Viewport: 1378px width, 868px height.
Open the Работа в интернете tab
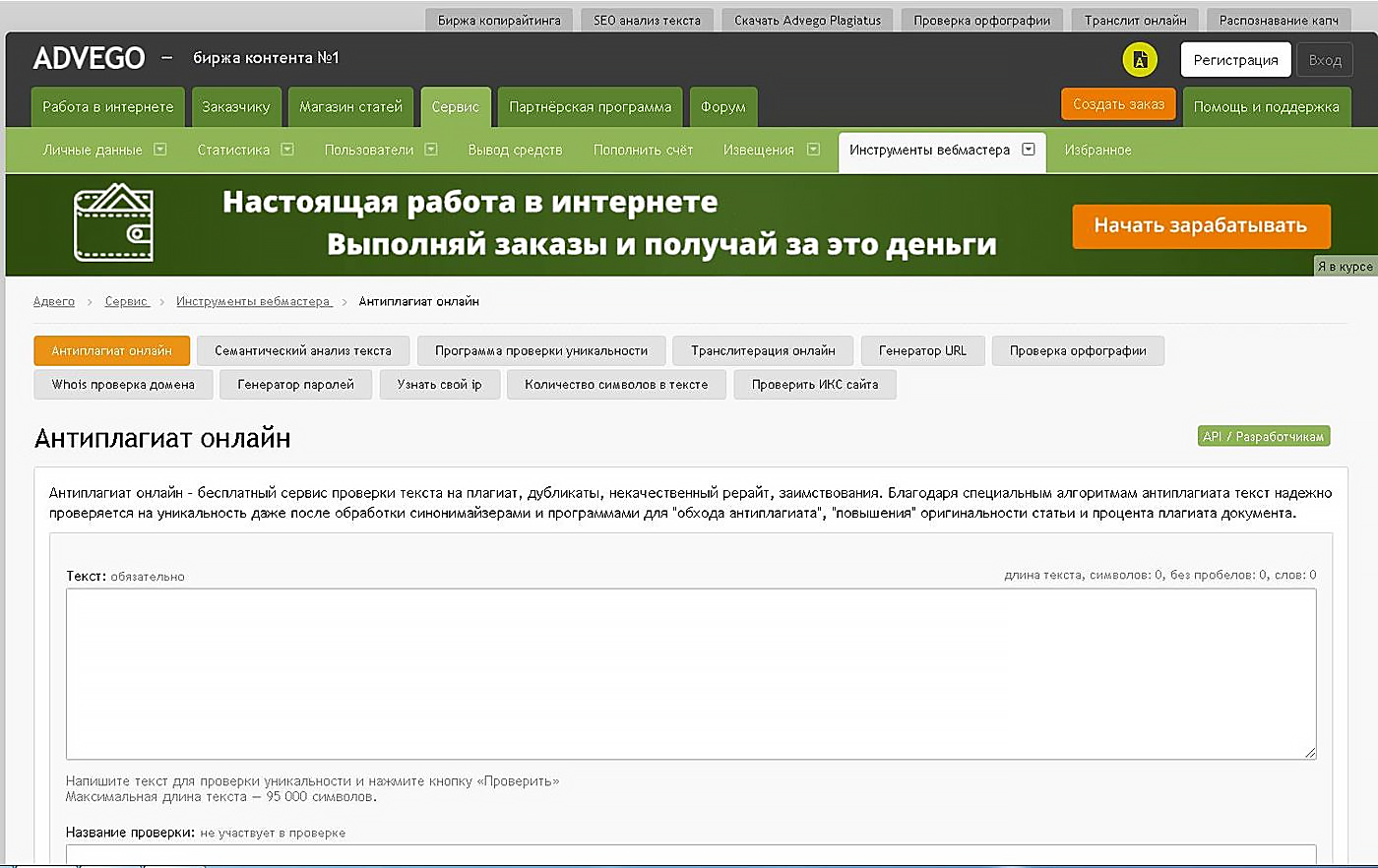[x=108, y=107]
